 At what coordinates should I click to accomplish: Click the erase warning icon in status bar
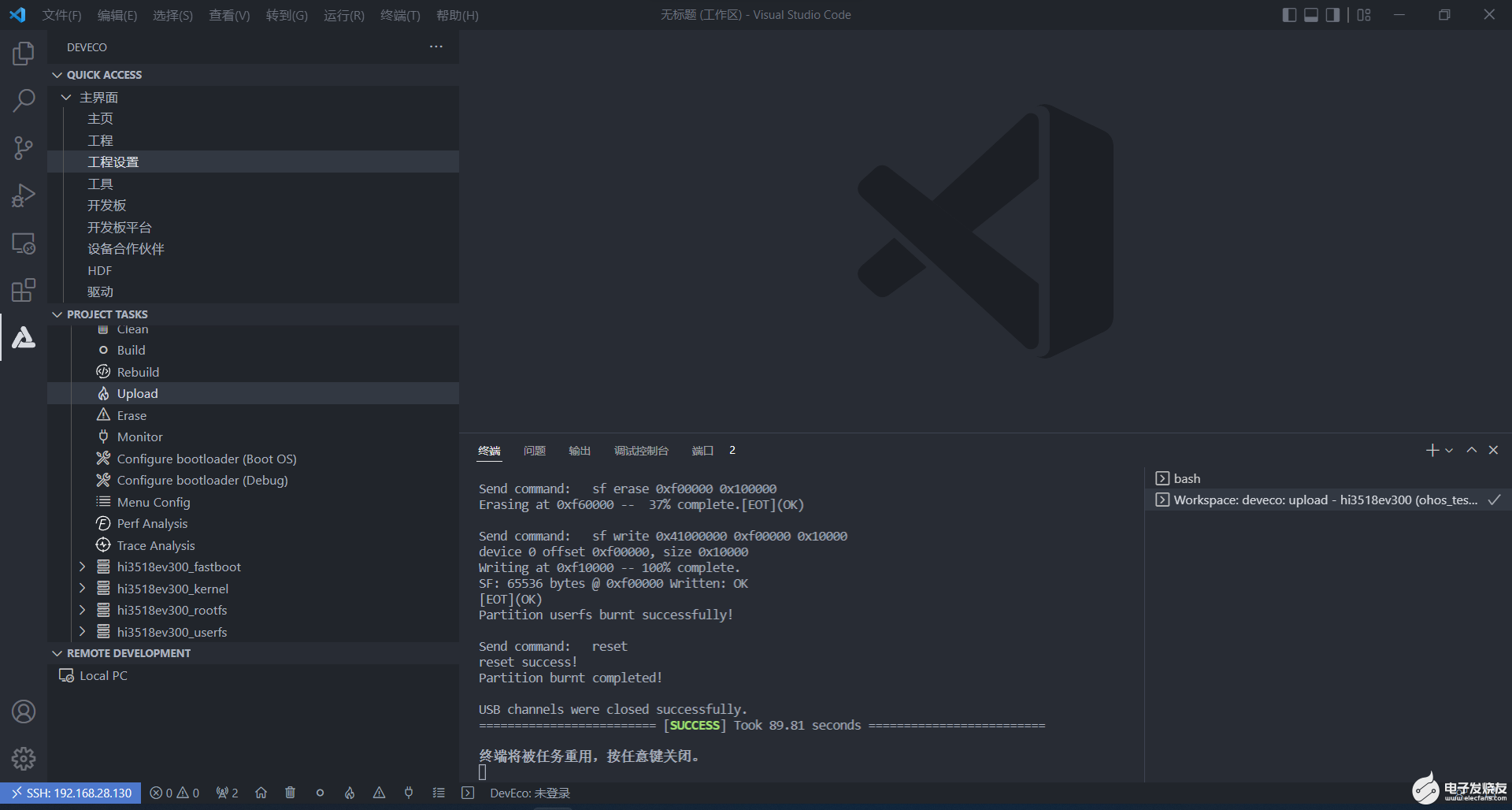coord(379,793)
